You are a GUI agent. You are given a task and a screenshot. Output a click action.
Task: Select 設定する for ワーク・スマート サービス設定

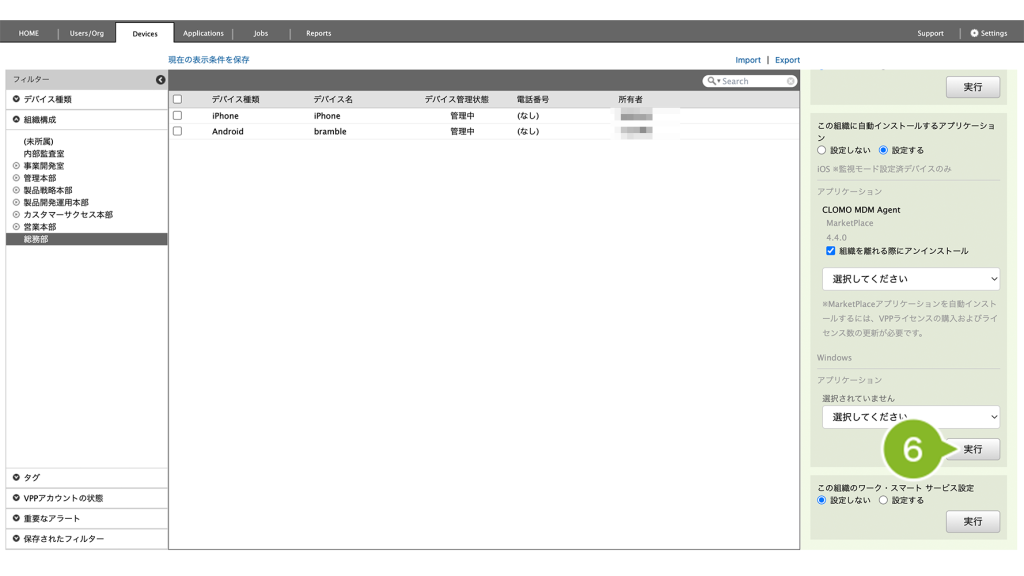883,500
